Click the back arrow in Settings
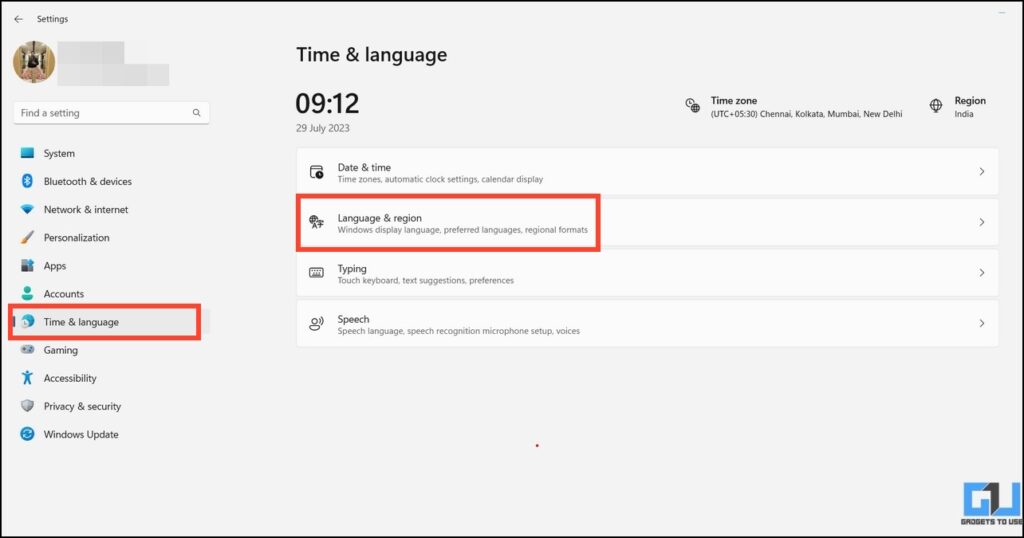Viewport: 1024px width, 538px height. (18, 19)
